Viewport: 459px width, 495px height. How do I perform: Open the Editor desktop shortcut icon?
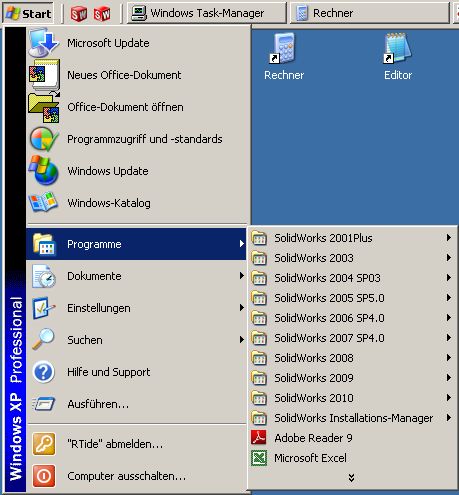[x=398, y=48]
